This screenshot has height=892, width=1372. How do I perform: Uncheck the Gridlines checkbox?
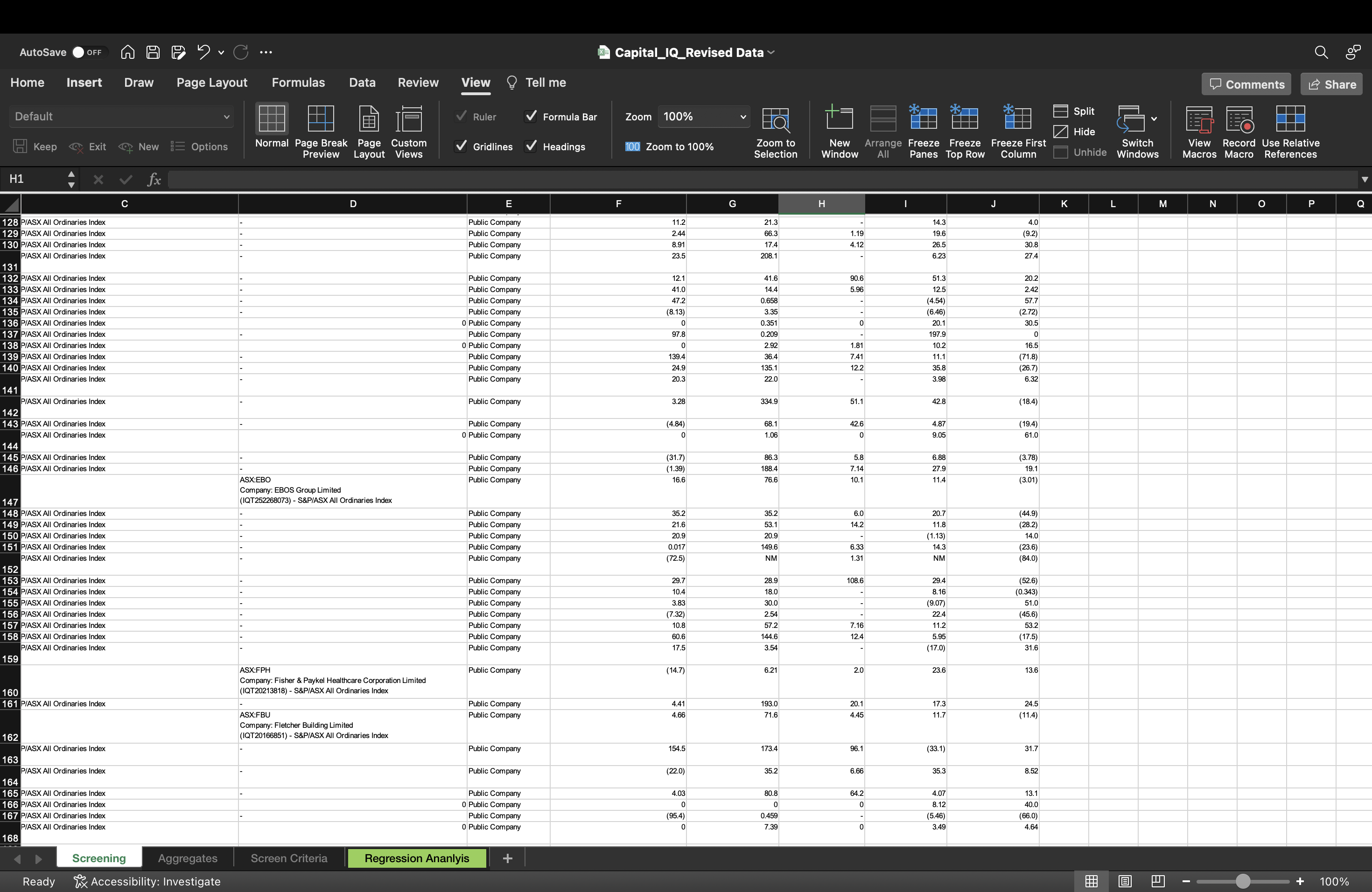[x=461, y=146]
